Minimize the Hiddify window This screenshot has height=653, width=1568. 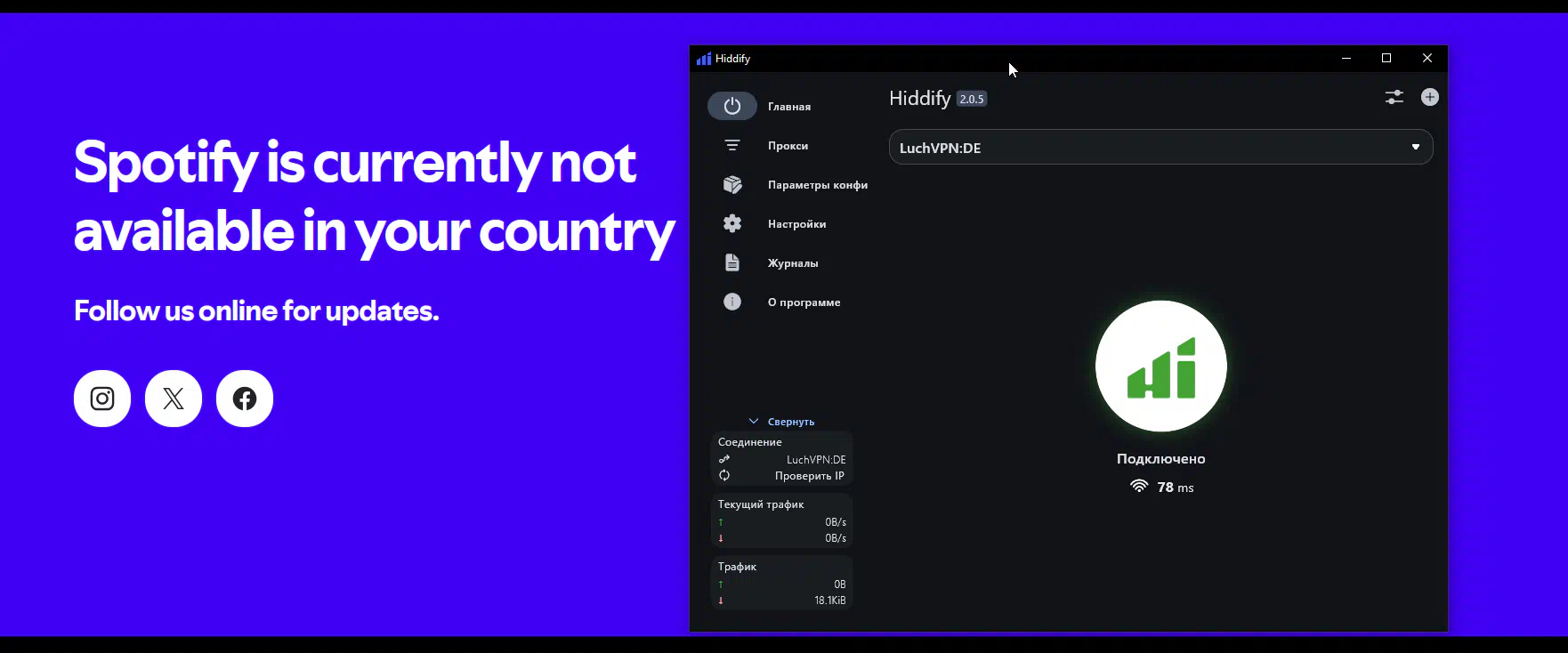pos(1346,58)
